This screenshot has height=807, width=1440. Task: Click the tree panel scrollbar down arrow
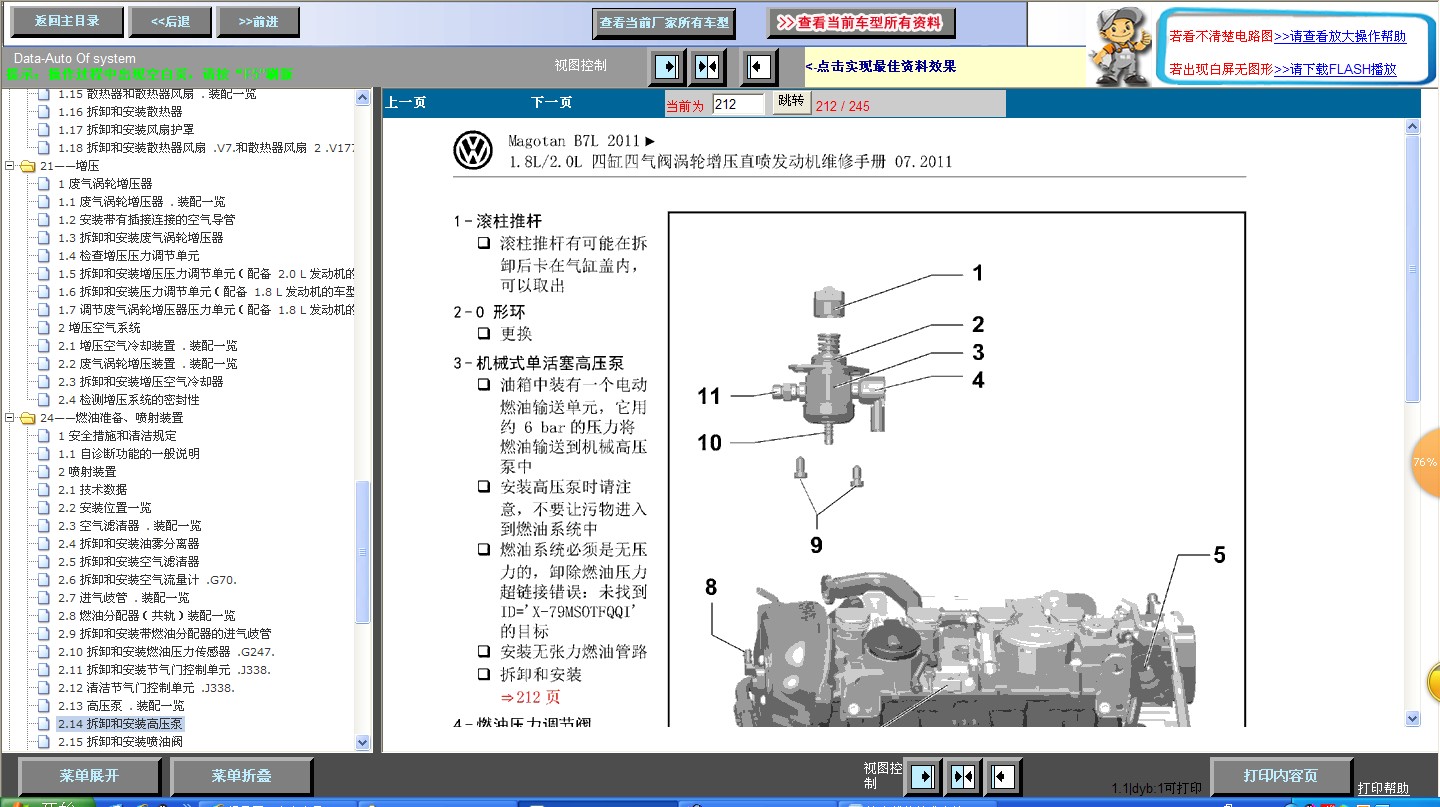pos(363,742)
